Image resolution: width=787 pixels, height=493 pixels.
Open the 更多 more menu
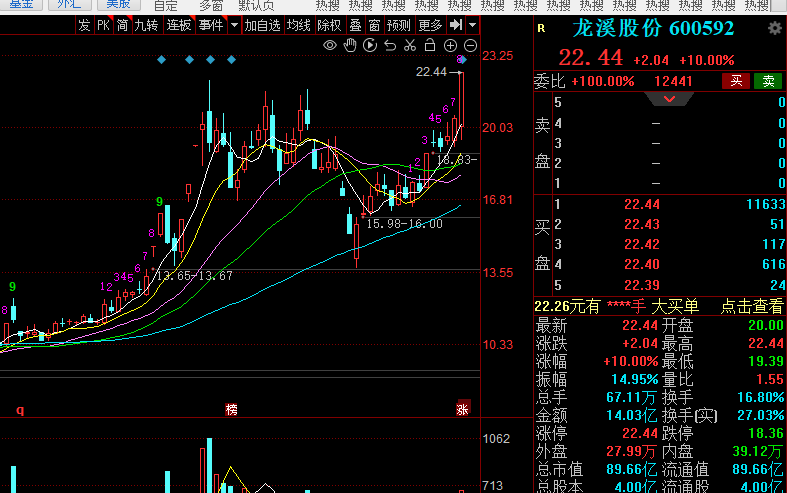pyautogui.click(x=430, y=25)
